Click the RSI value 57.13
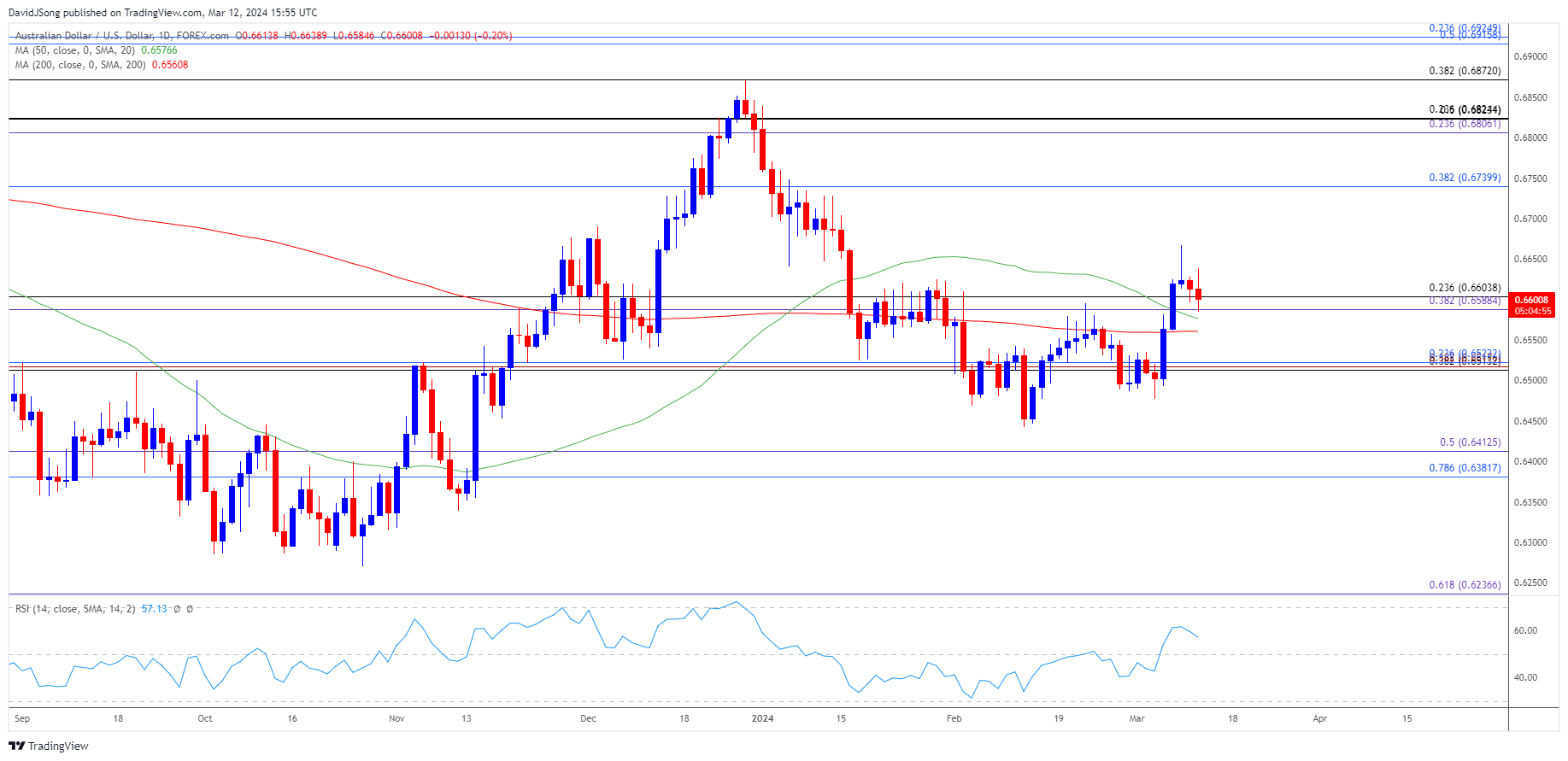This screenshot has height=761, width=1568. pyautogui.click(x=154, y=609)
